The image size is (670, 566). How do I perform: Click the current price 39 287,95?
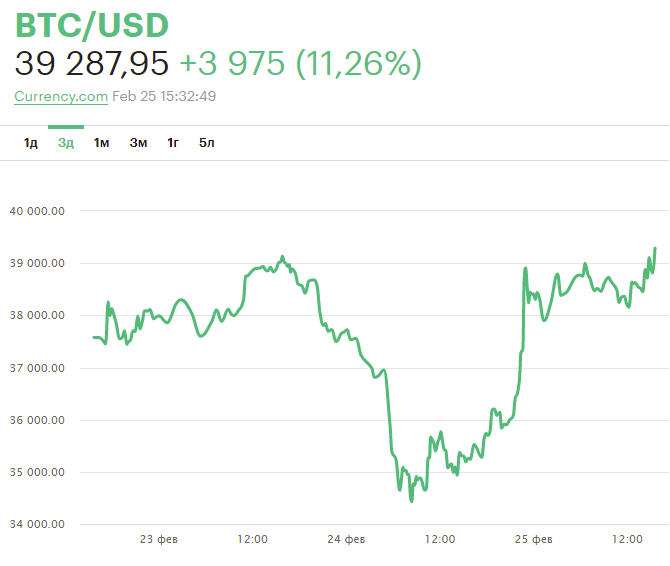tap(92, 64)
